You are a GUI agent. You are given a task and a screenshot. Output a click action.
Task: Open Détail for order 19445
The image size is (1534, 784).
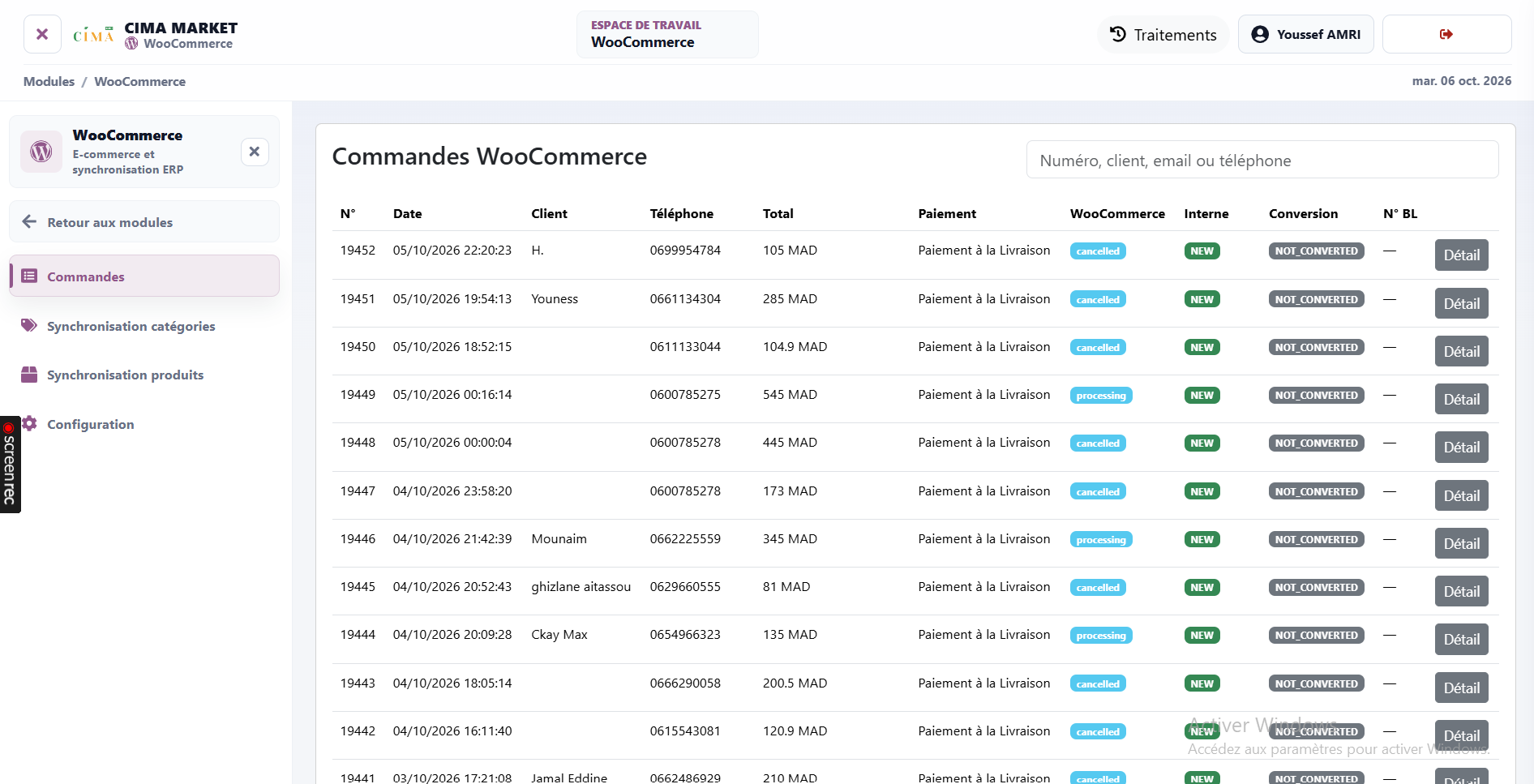(1461, 591)
